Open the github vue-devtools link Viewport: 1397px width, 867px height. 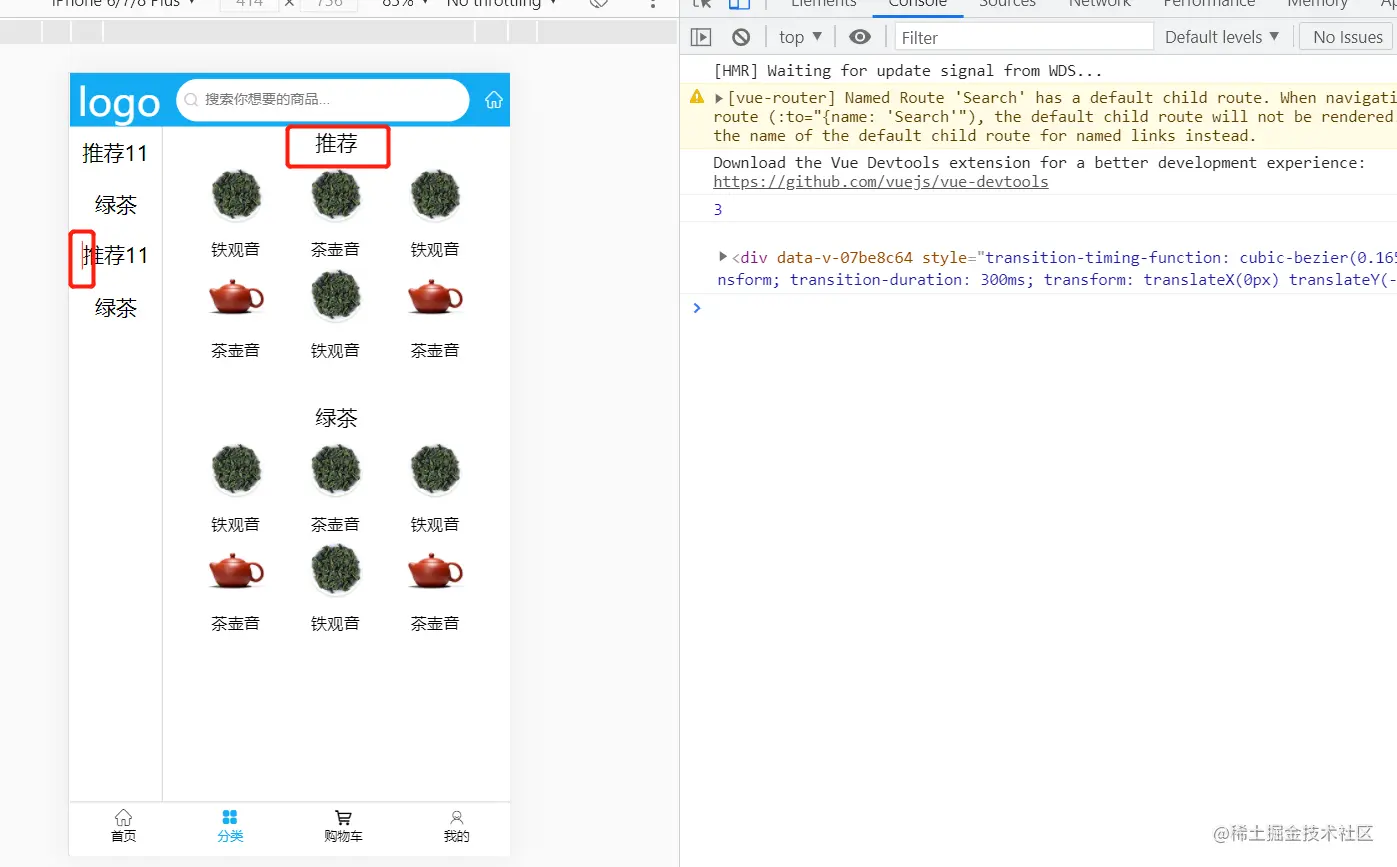[881, 182]
